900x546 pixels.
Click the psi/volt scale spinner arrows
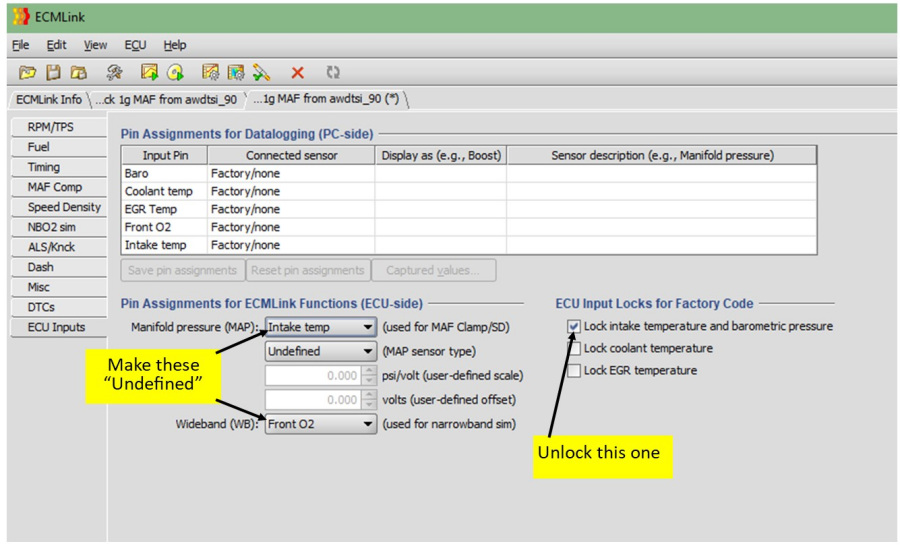[x=369, y=376]
